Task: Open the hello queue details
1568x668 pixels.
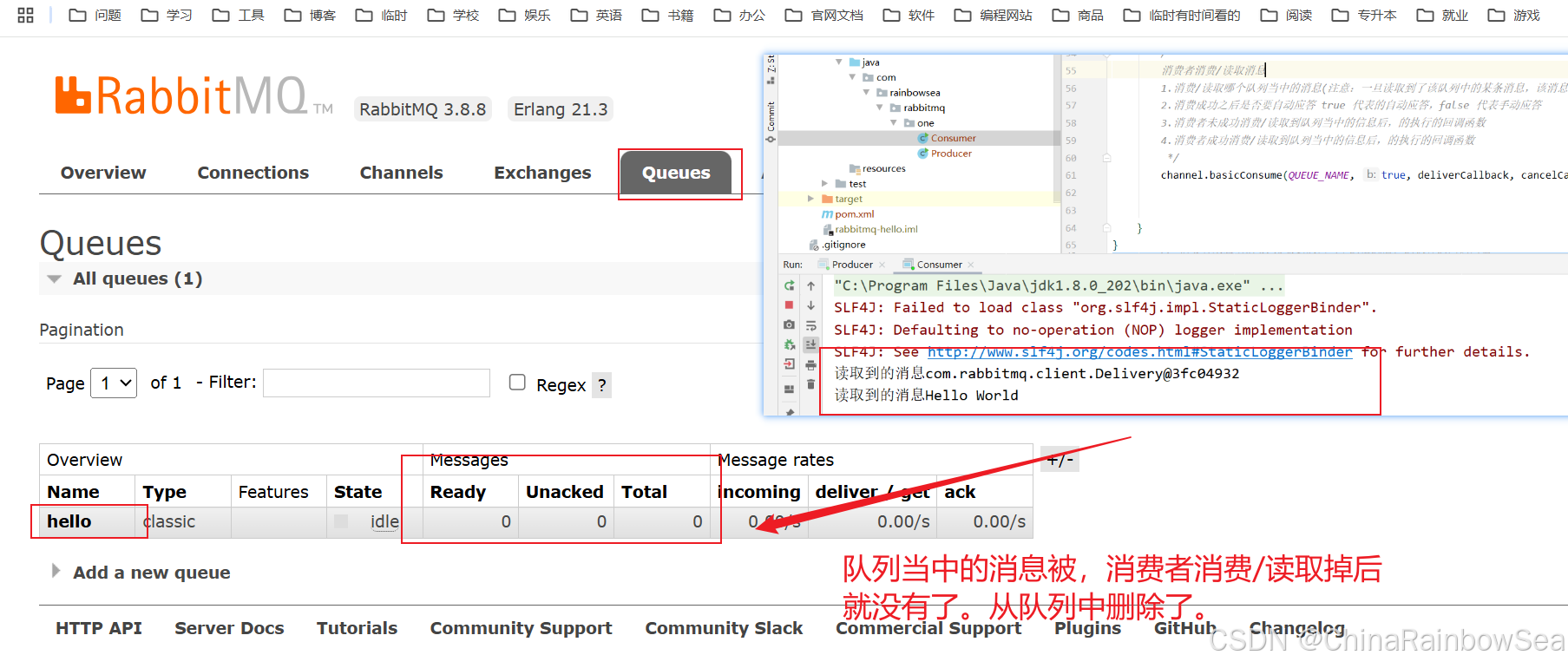Action: pos(69,521)
